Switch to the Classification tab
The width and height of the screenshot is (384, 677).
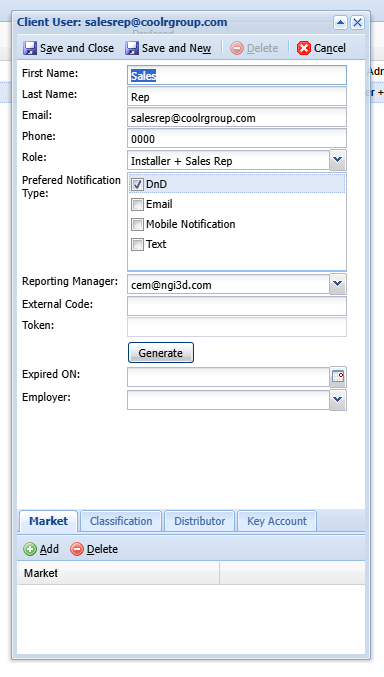[121, 521]
